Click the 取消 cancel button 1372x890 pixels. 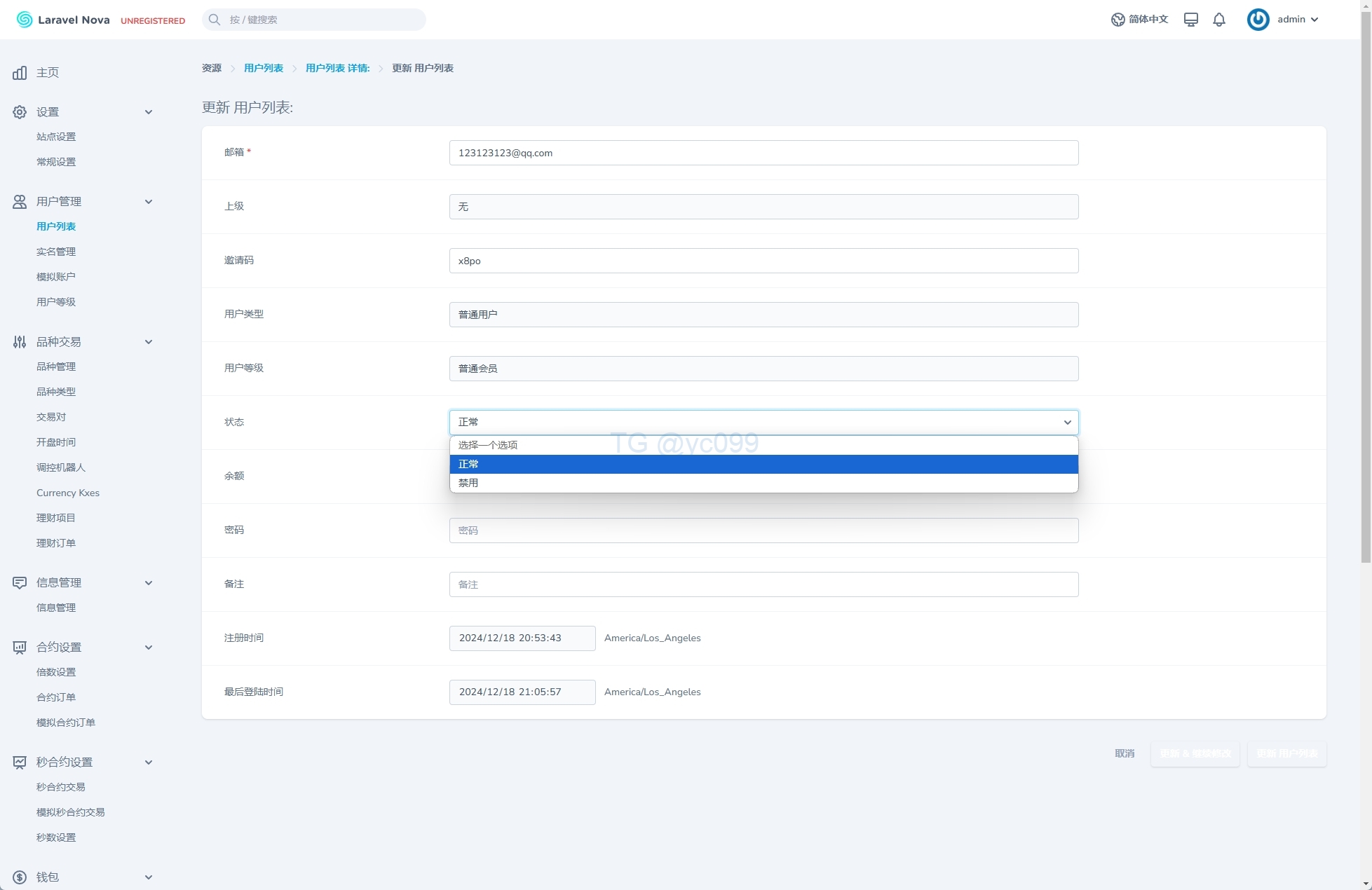1125,753
